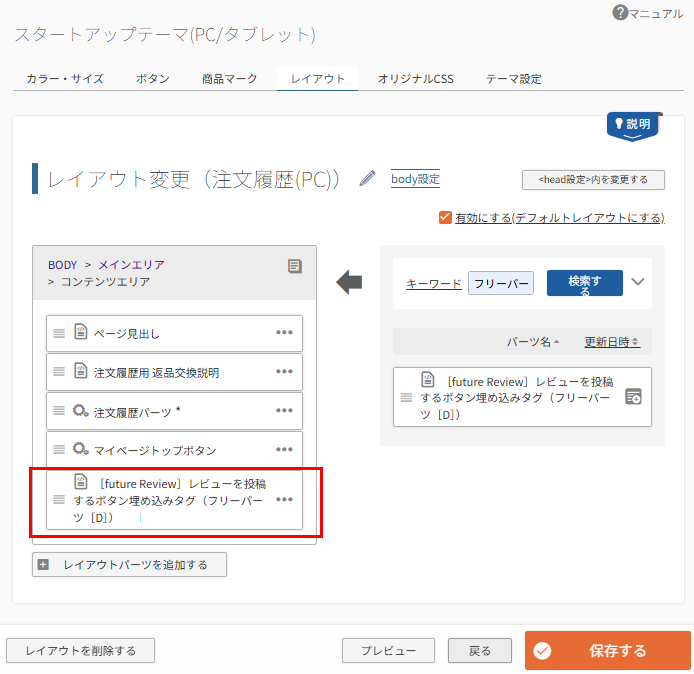
Task: Click the plus icon in レイアウトパーツを追加する
Action: click(43, 564)
